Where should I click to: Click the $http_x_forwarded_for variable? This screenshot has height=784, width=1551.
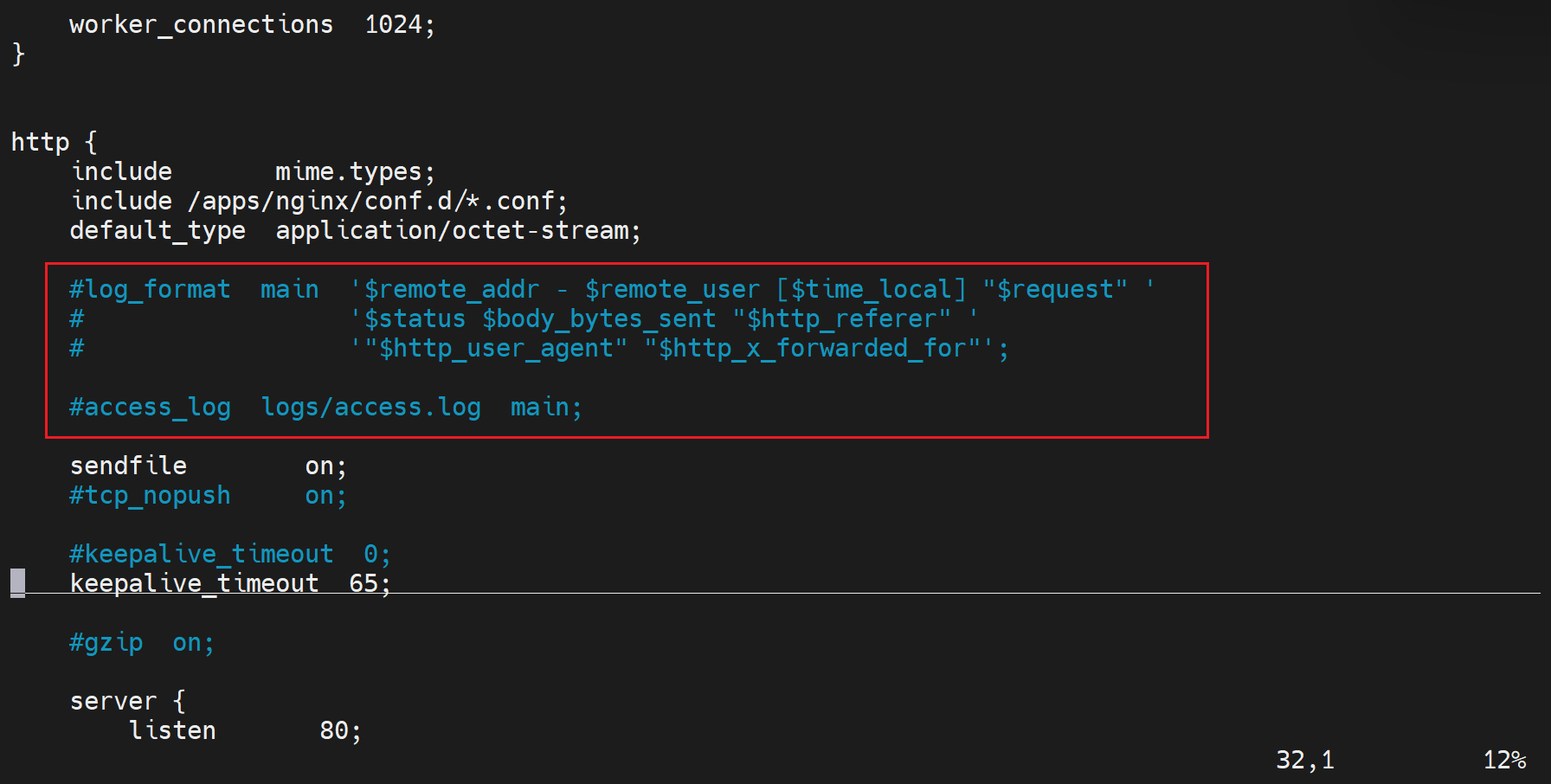click(x=819, y=348)
